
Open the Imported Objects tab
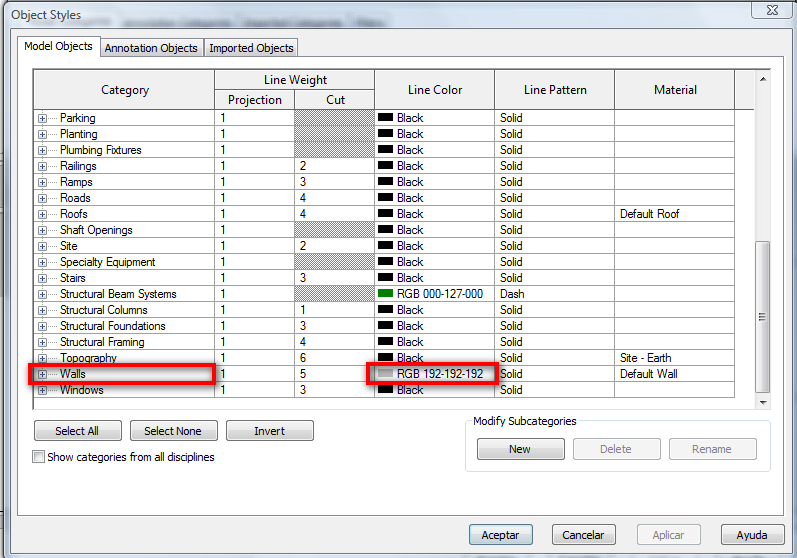(251, 48)
